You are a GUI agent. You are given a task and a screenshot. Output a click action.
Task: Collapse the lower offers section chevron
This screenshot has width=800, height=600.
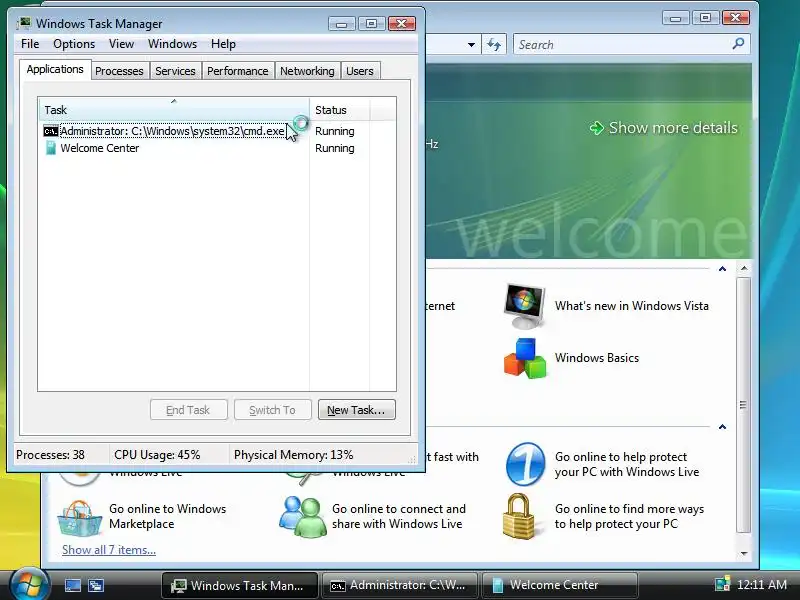pyautogui.click(x=722, y=427)
